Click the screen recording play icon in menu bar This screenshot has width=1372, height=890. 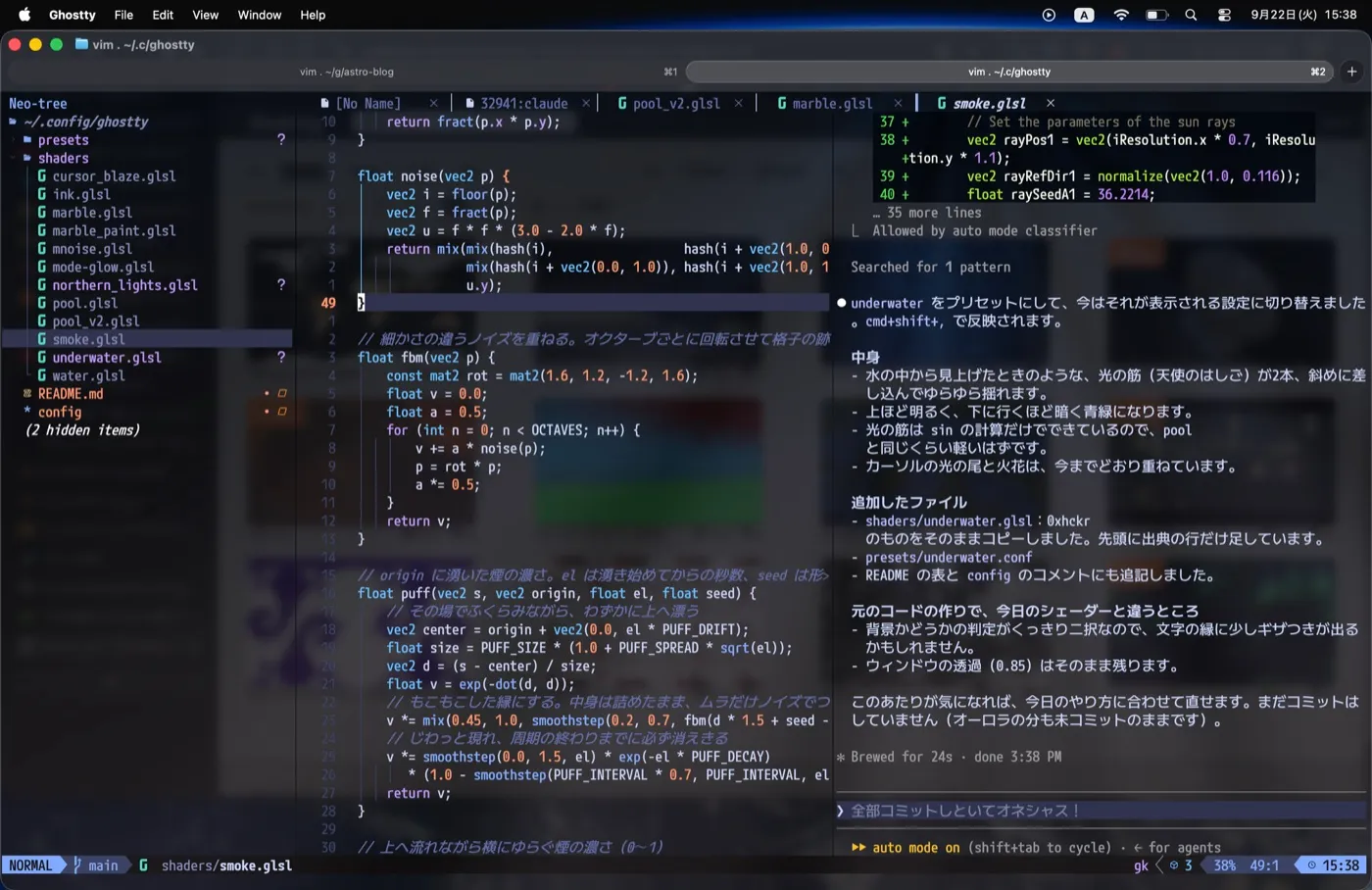(x=1049, y=15)
